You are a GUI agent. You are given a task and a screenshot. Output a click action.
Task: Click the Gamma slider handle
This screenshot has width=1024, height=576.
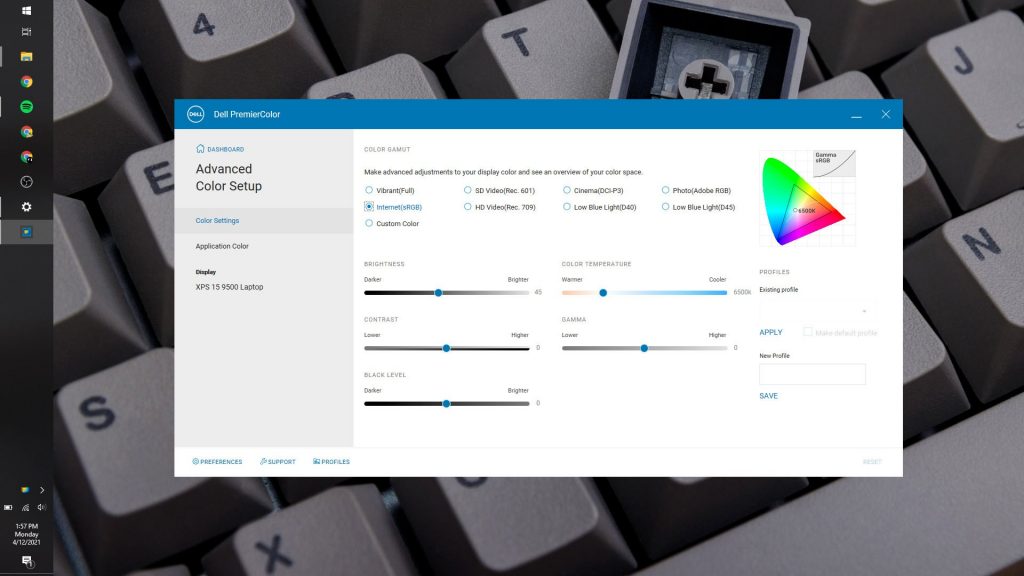(644, 348)
